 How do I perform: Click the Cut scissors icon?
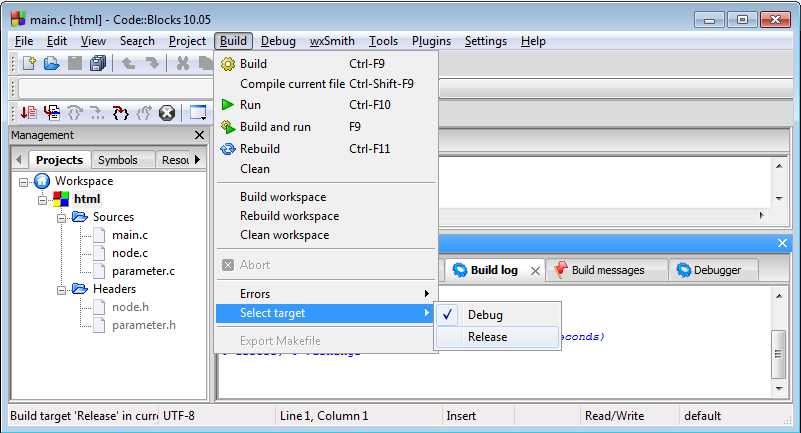[x=183, y=64]
